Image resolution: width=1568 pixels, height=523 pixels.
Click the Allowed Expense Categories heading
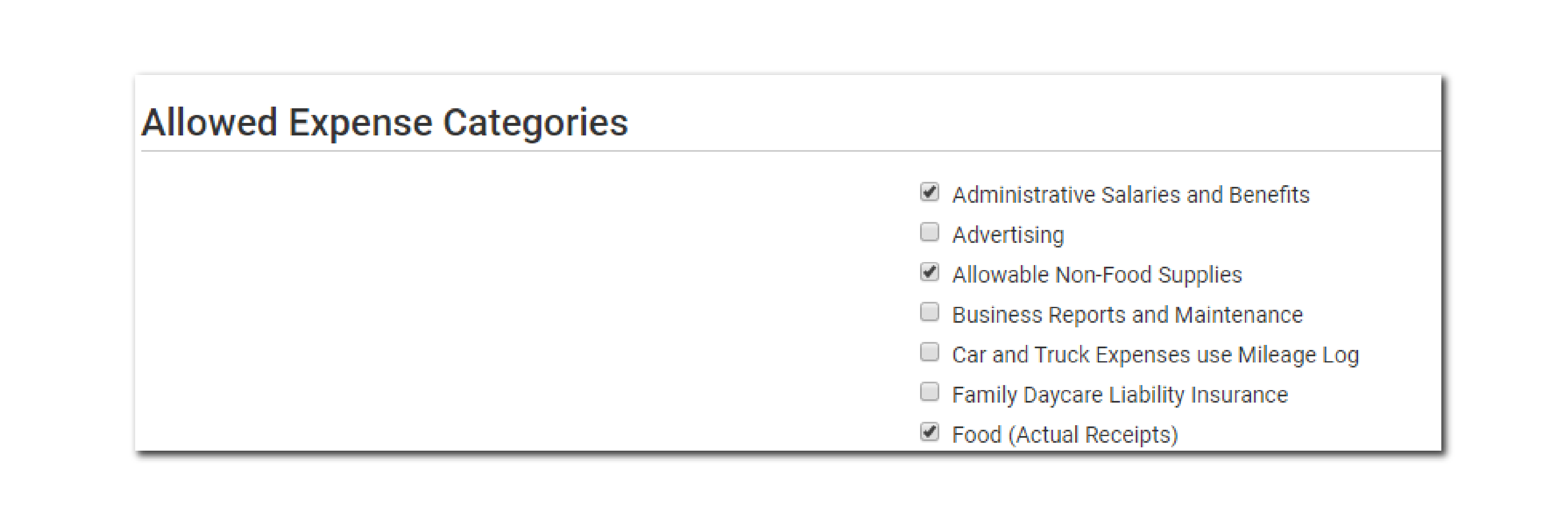tap(384, 122)
